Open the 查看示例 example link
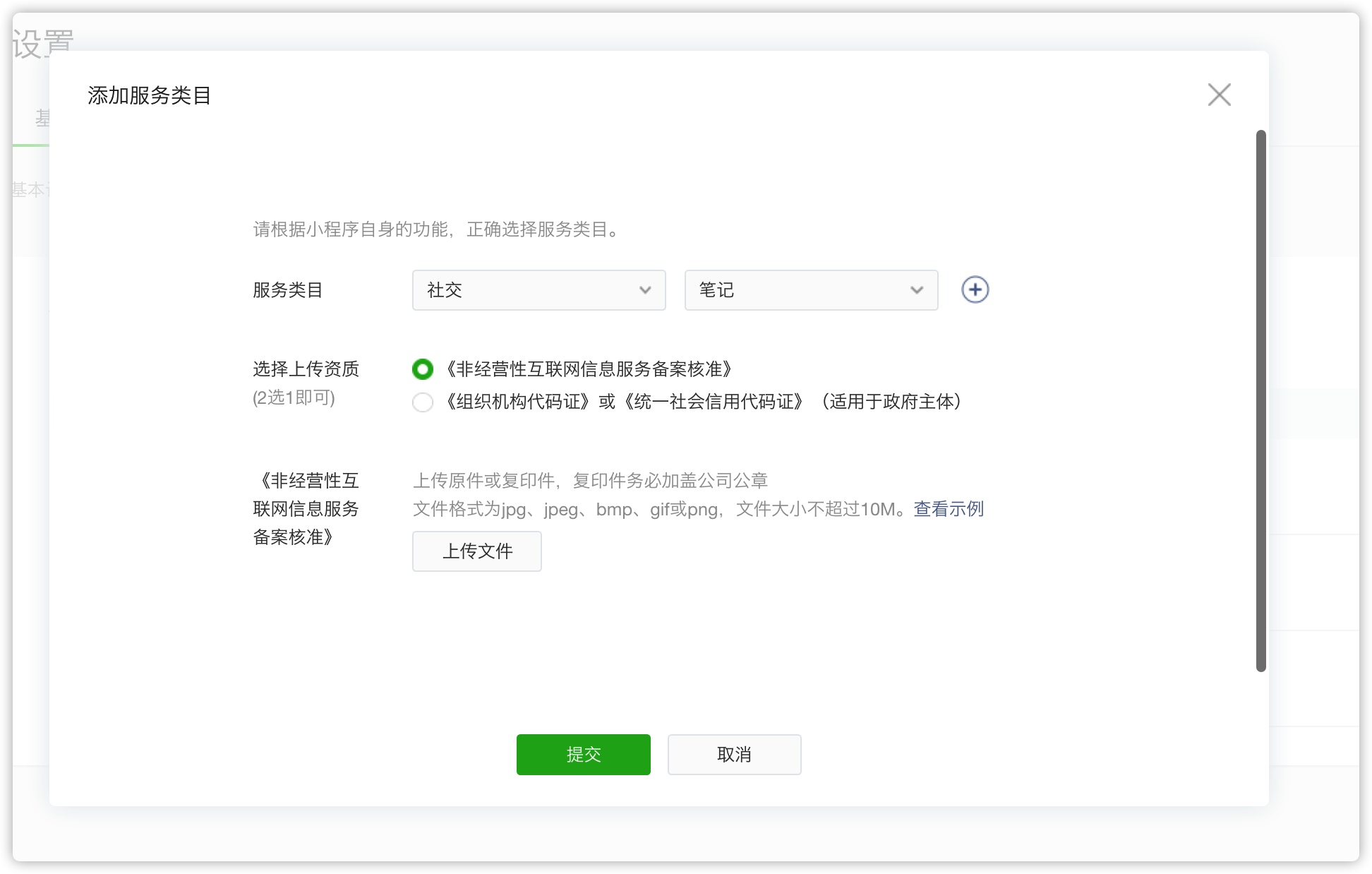The height and width of the screenshot is (874, 1372). pos(948,509)
